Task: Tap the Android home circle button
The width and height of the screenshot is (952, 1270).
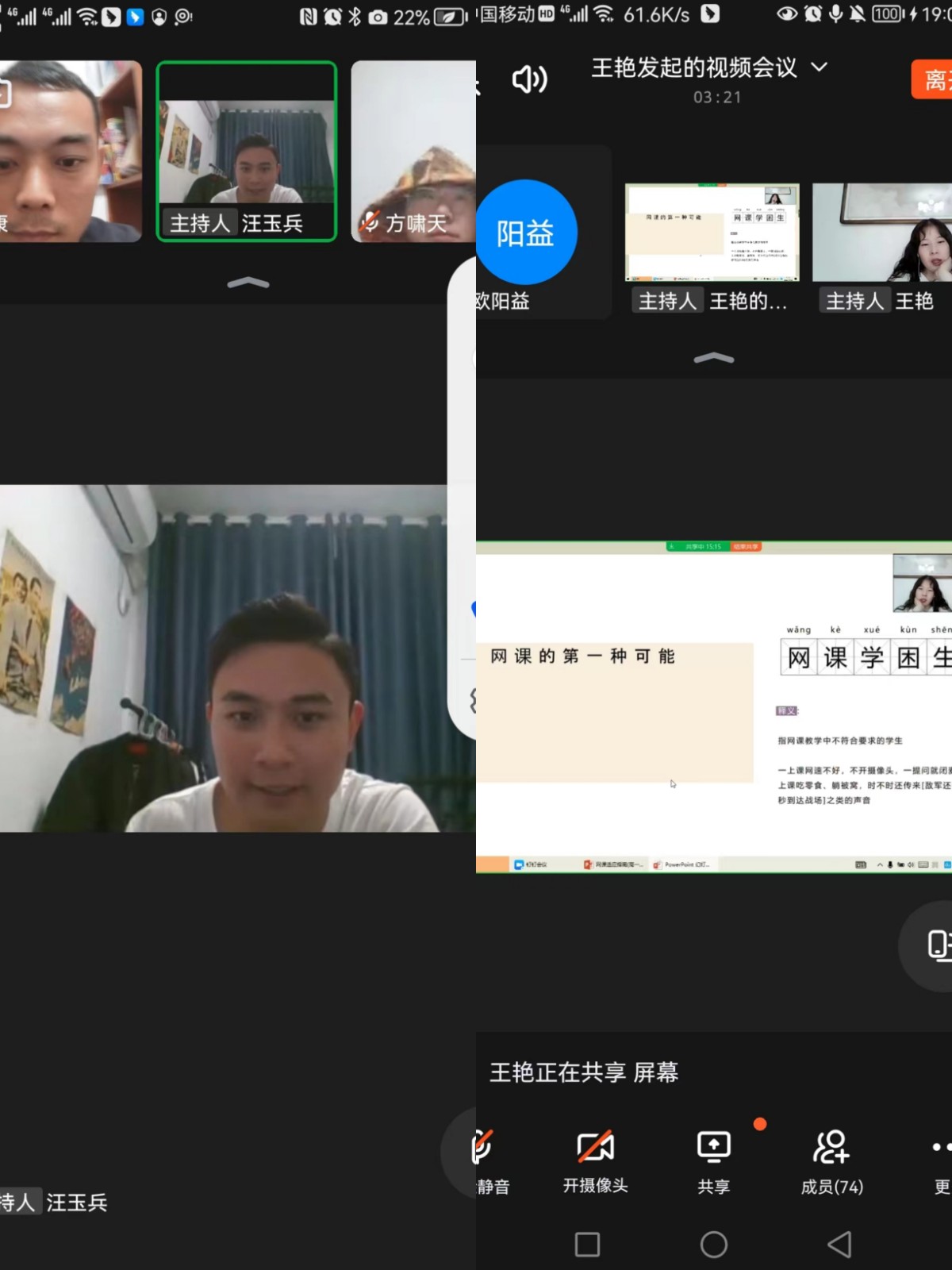Action: tap(713, 1244)
